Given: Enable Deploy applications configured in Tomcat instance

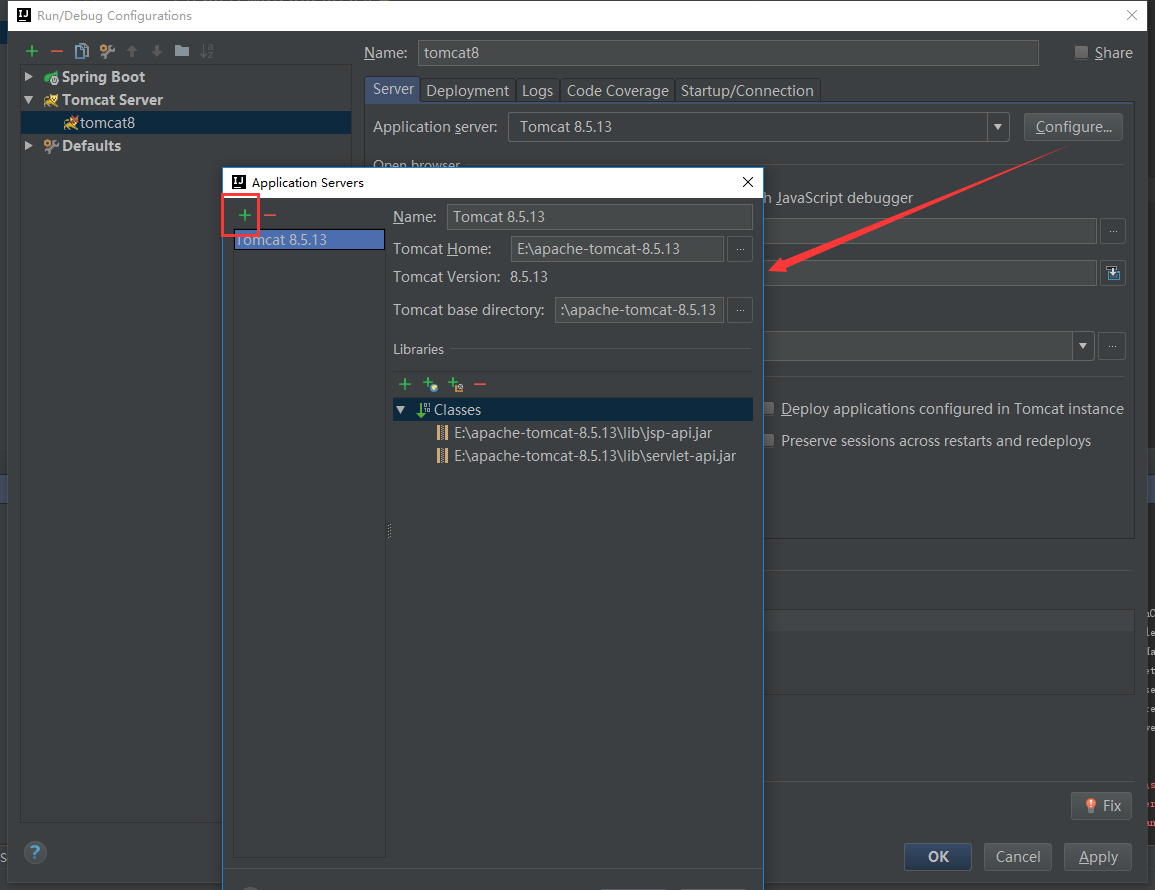Looking at the screenshot, I should [x=769, y=408].
